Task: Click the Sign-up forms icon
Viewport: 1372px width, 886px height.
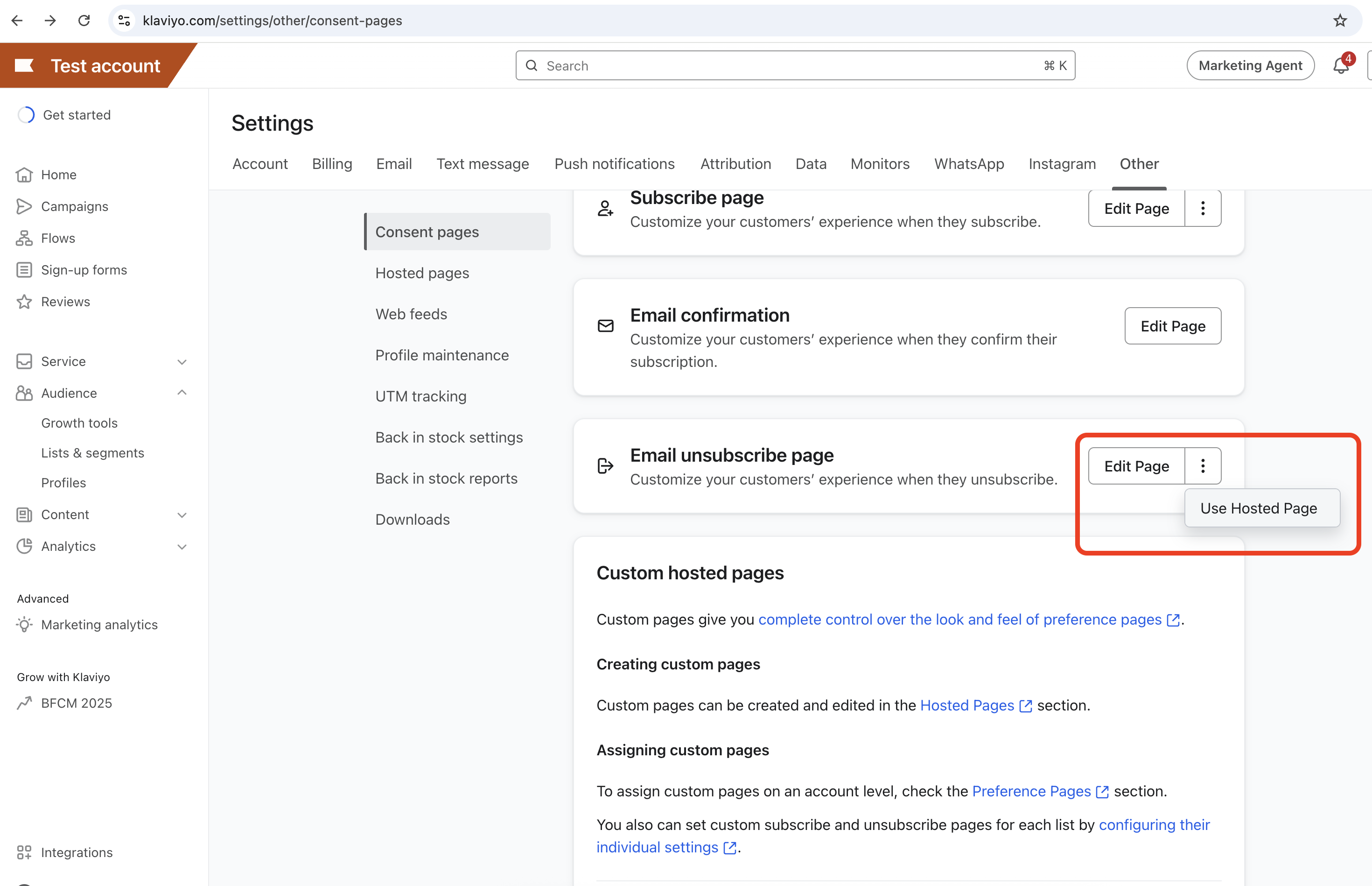Action: pos(24,269)
